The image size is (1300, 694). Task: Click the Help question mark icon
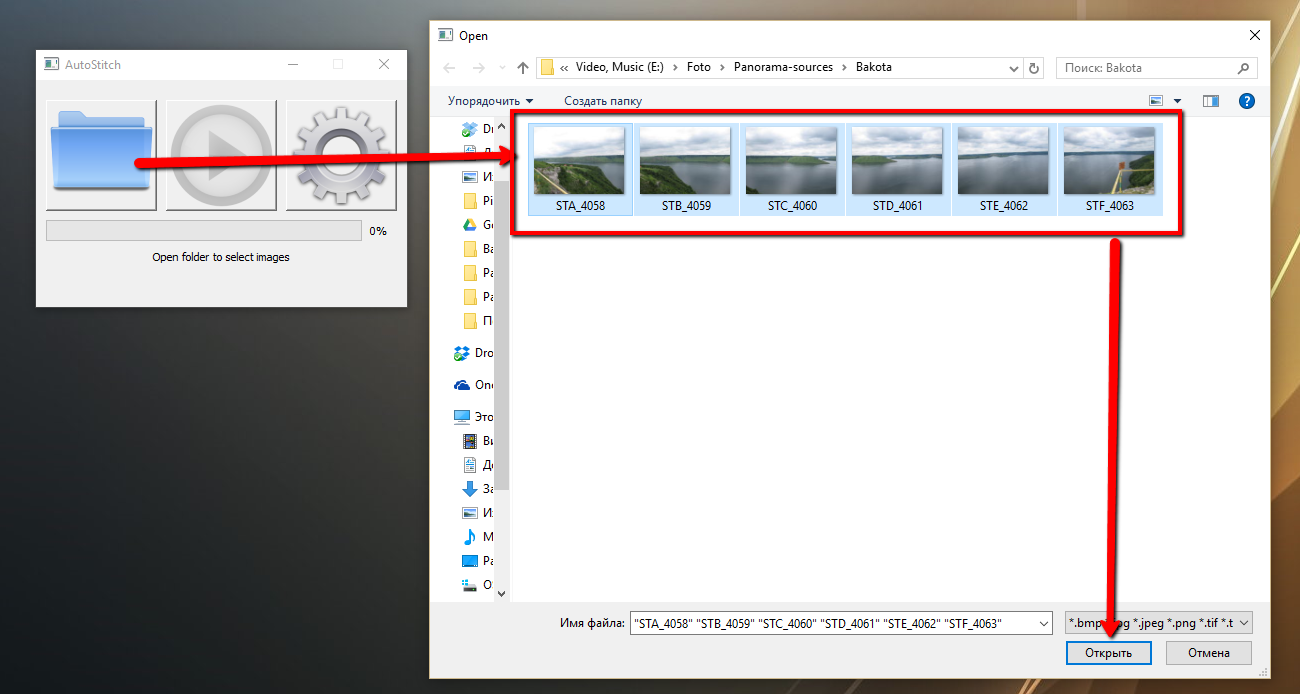click(1246, 101)
